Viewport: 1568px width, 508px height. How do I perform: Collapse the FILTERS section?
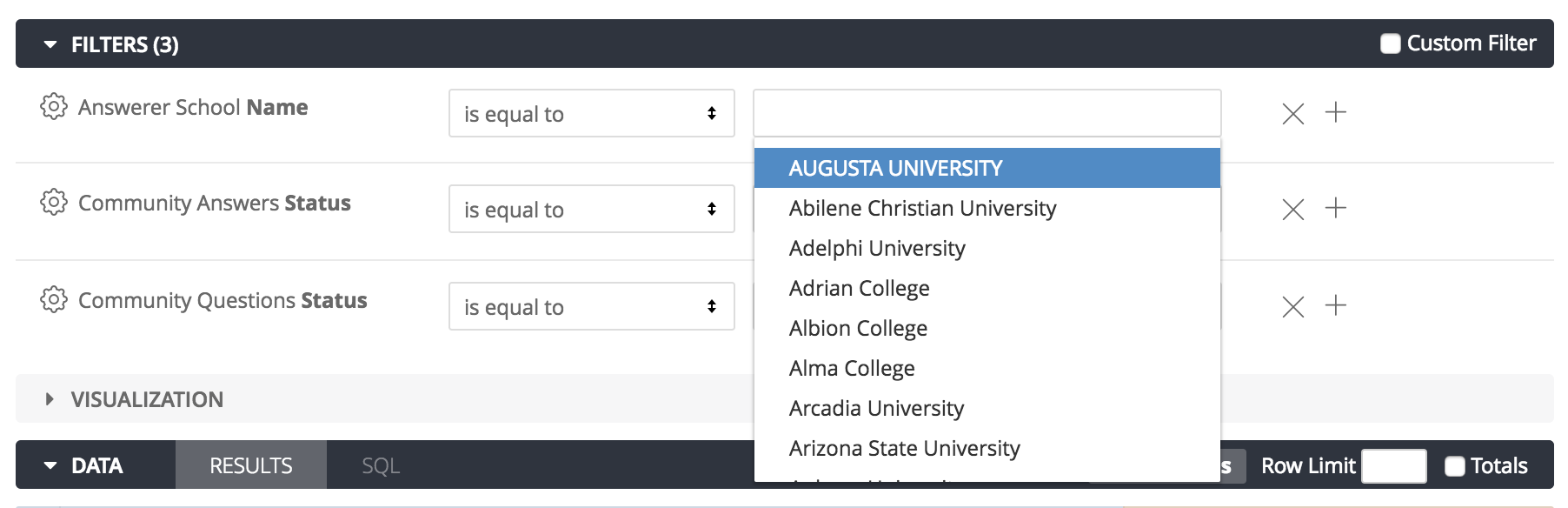click(x=50, y=44)
